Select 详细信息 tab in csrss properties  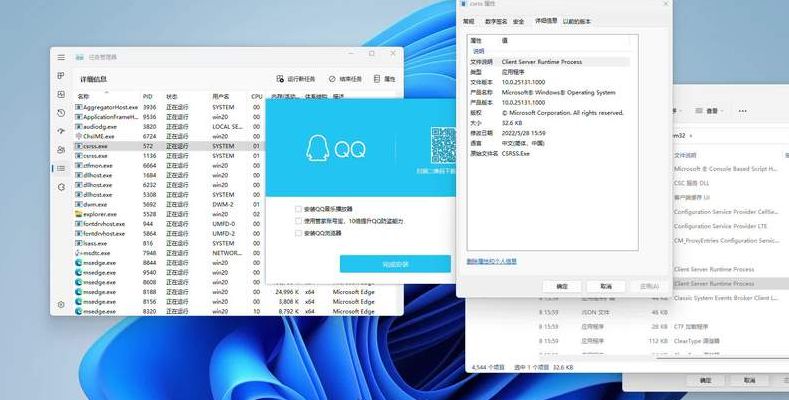pyautogui.click(x=546, y=21)
